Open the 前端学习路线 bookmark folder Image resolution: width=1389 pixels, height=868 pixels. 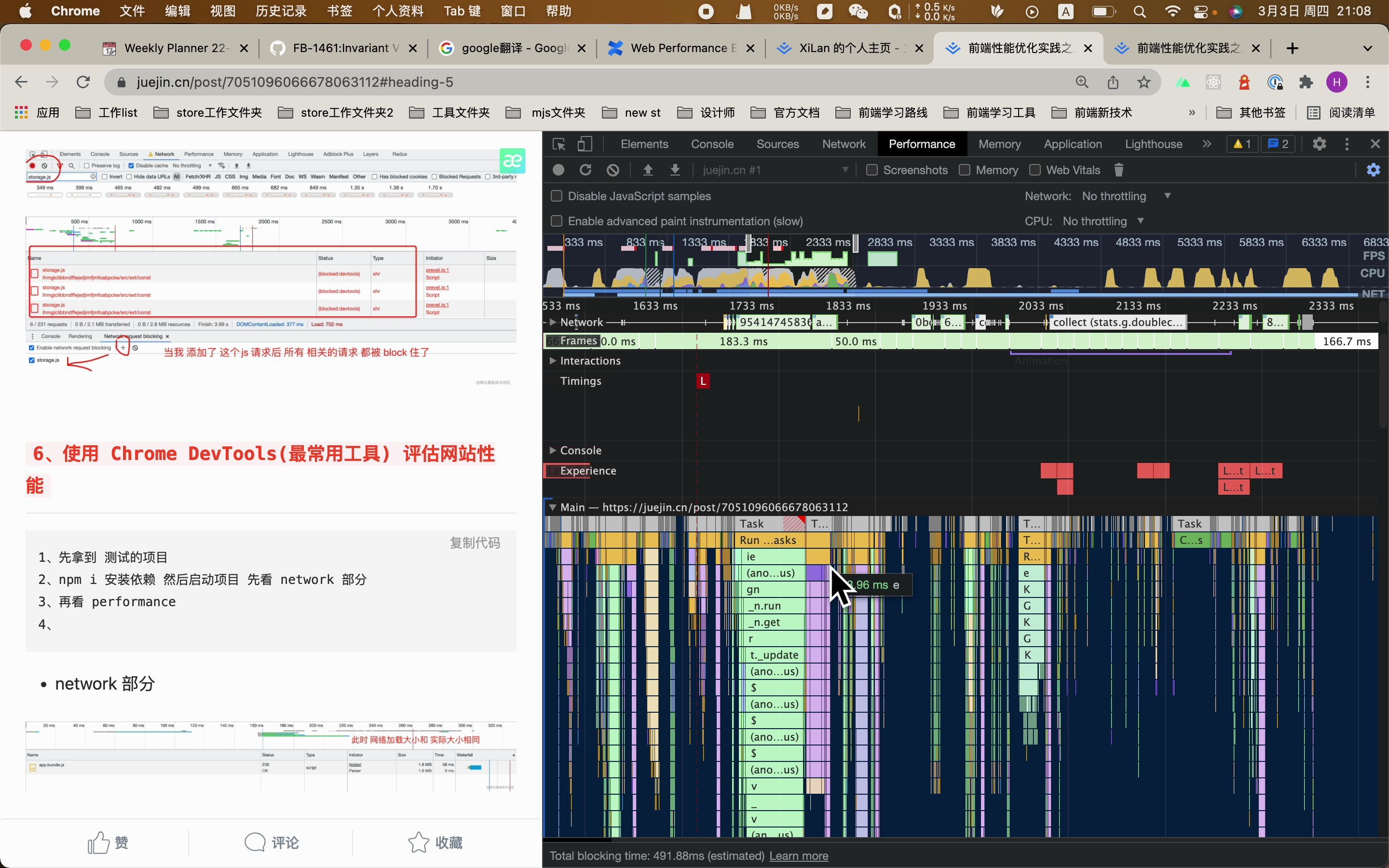click(882, 112)
